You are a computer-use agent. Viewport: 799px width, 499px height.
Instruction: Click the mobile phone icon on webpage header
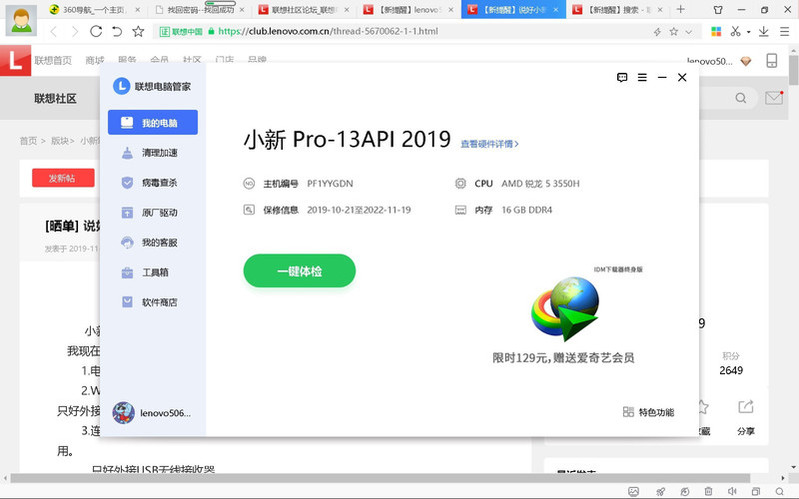click(771, 61)
